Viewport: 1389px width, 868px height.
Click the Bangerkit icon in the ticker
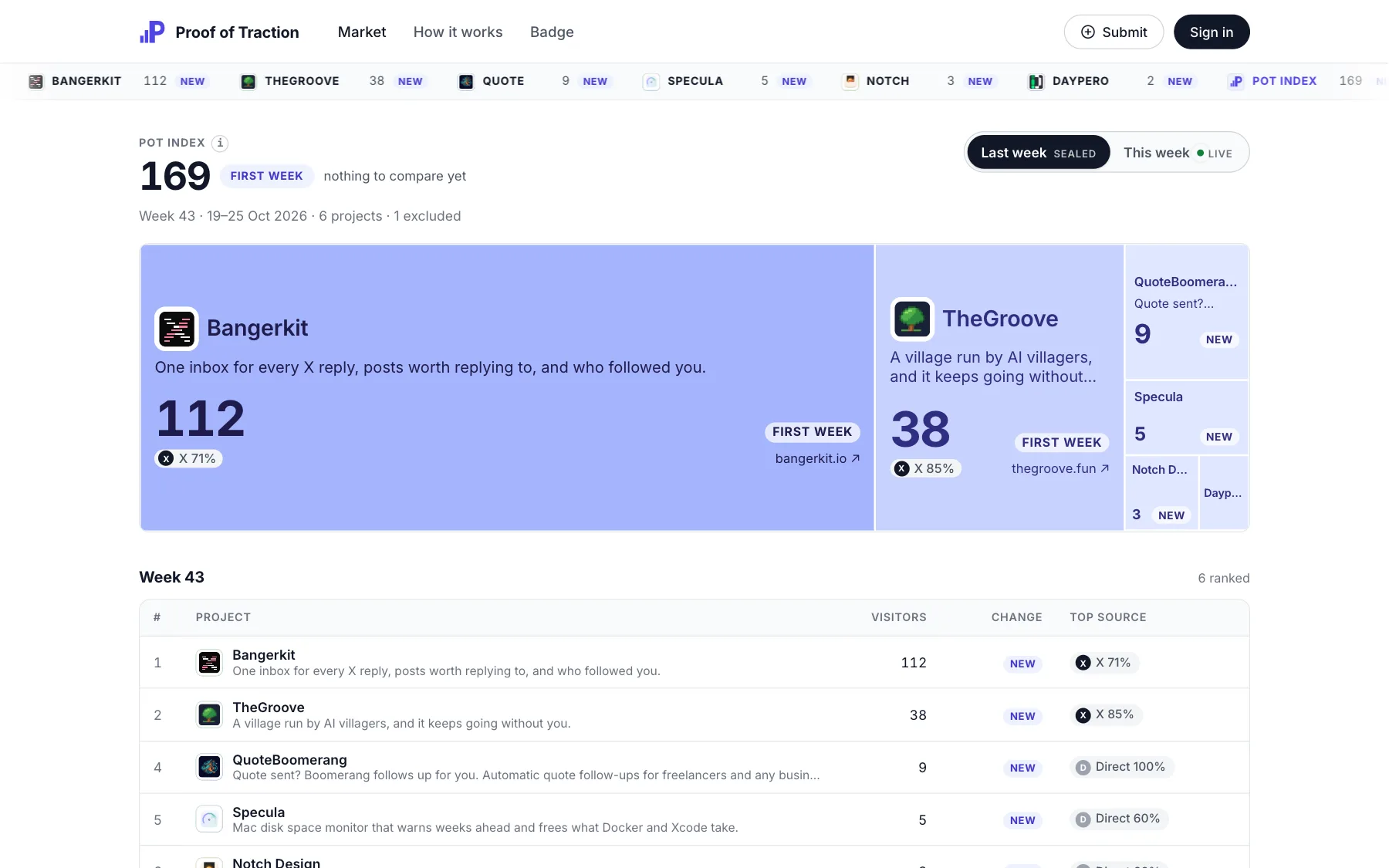pos(35,81)
